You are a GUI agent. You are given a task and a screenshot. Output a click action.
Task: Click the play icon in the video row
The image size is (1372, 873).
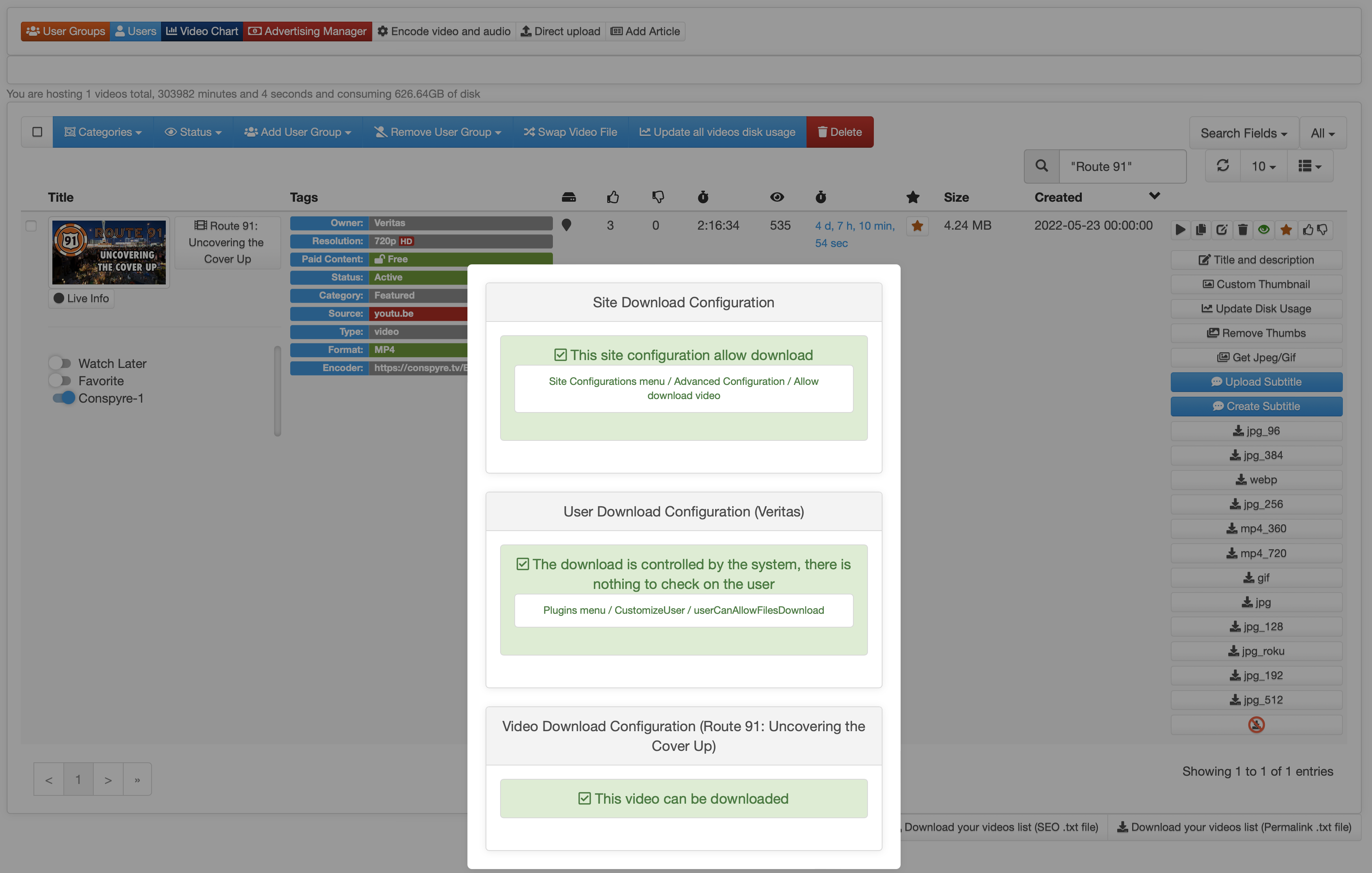point(1180,230)
